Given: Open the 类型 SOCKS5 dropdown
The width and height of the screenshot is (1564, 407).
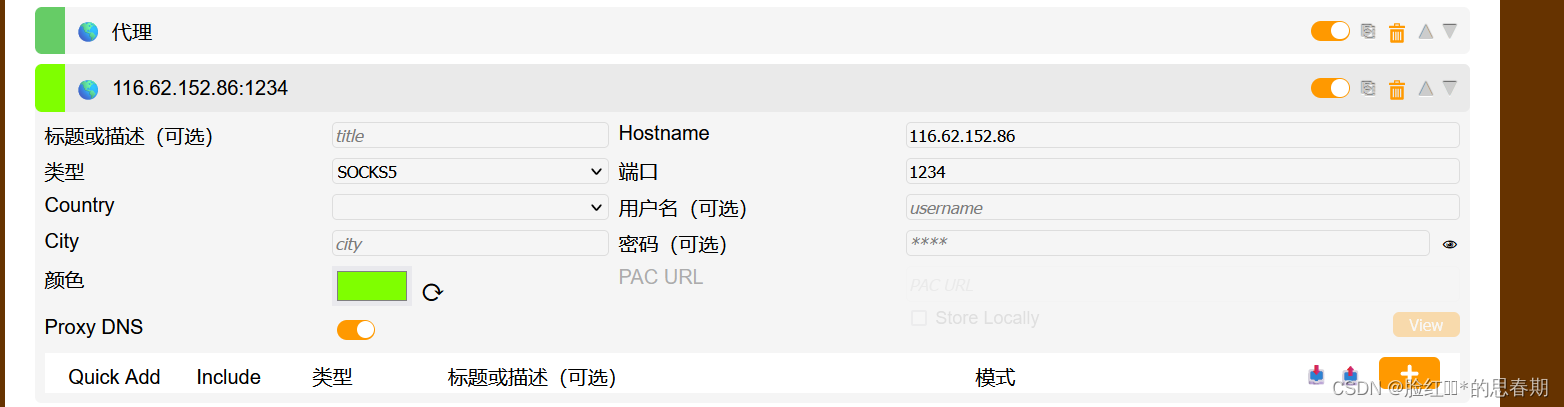Looking at the screenshot, I should [x=470, y=172].
